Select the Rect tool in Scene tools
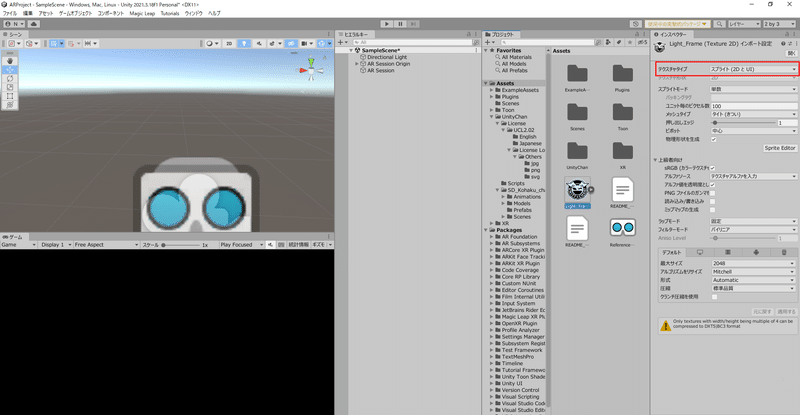Screen dimensions: 800x415 click(10, 95)
